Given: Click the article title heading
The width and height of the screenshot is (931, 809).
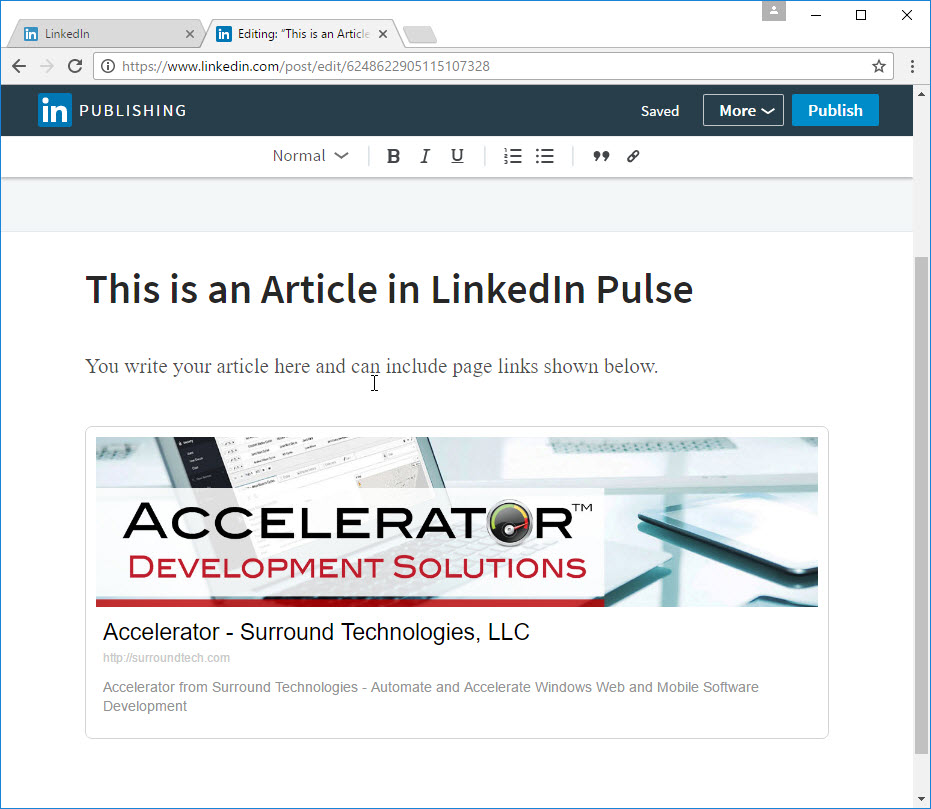Looking at the screenshot, I should point(390,290).
